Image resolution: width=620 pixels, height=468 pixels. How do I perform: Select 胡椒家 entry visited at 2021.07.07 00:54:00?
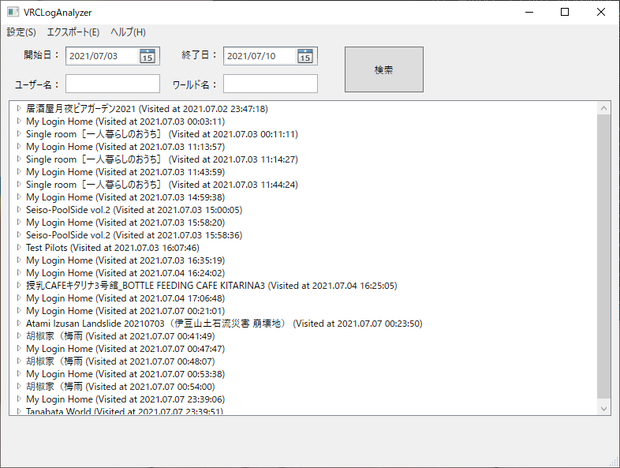(121, 387)
